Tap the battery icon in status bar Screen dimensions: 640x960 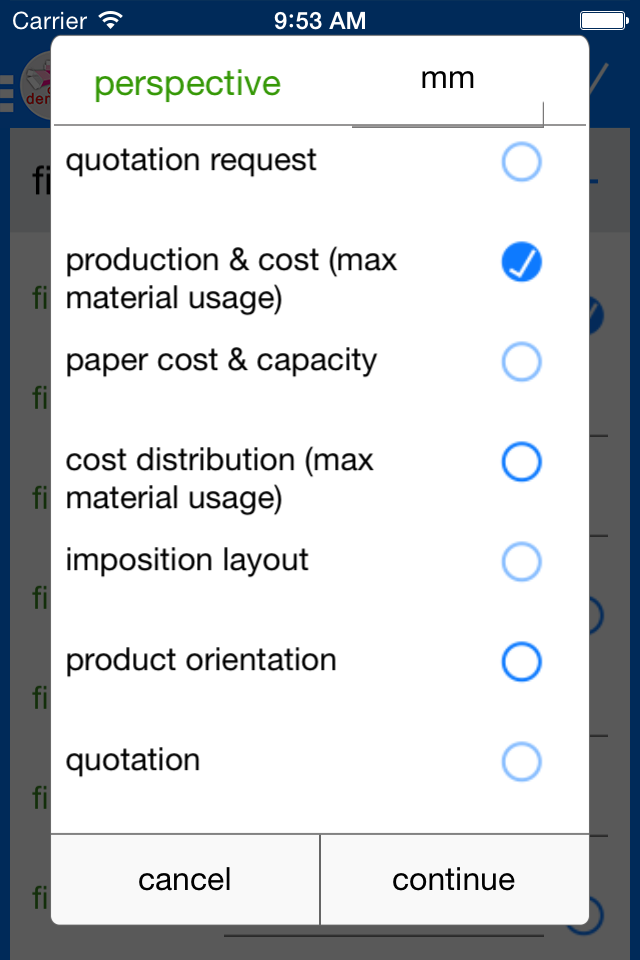point(605,19)
